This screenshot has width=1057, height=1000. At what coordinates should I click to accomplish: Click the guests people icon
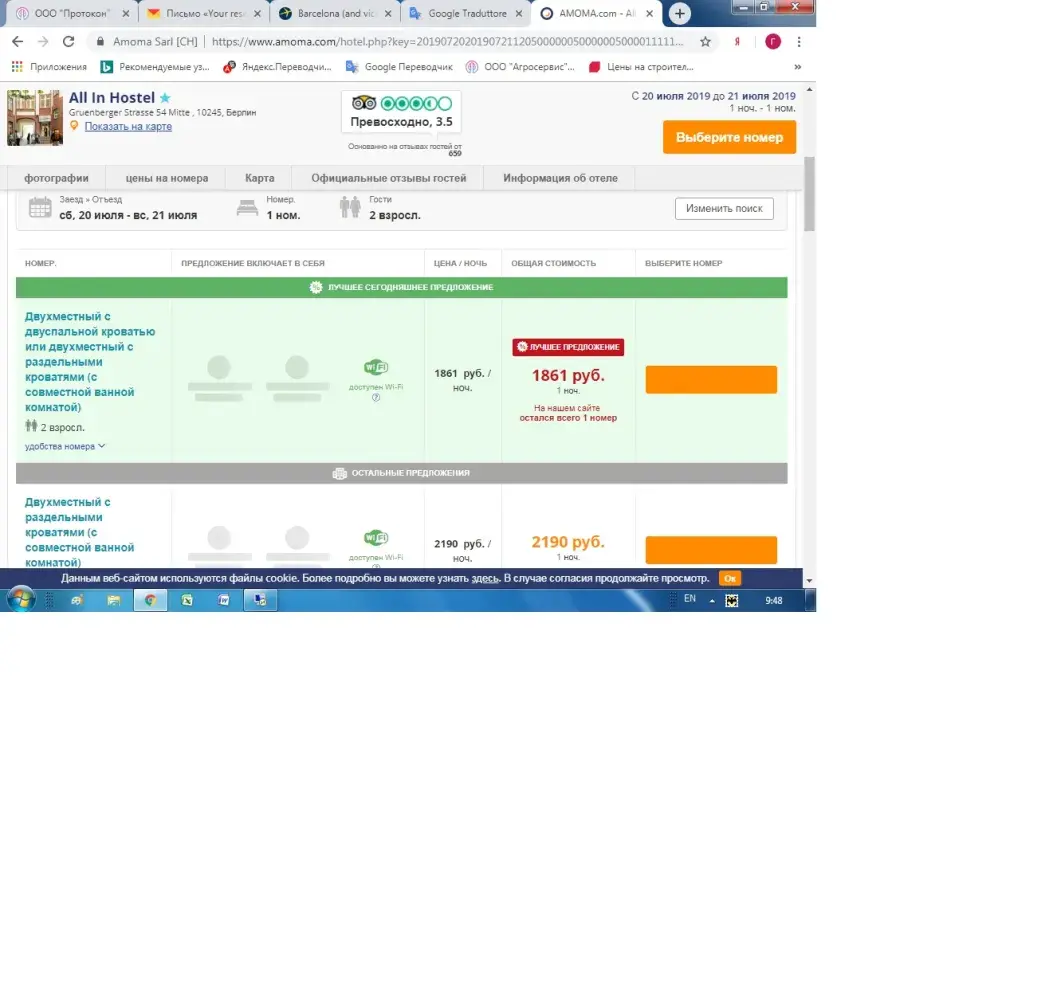pyautogui.click(x=350, y=207)
